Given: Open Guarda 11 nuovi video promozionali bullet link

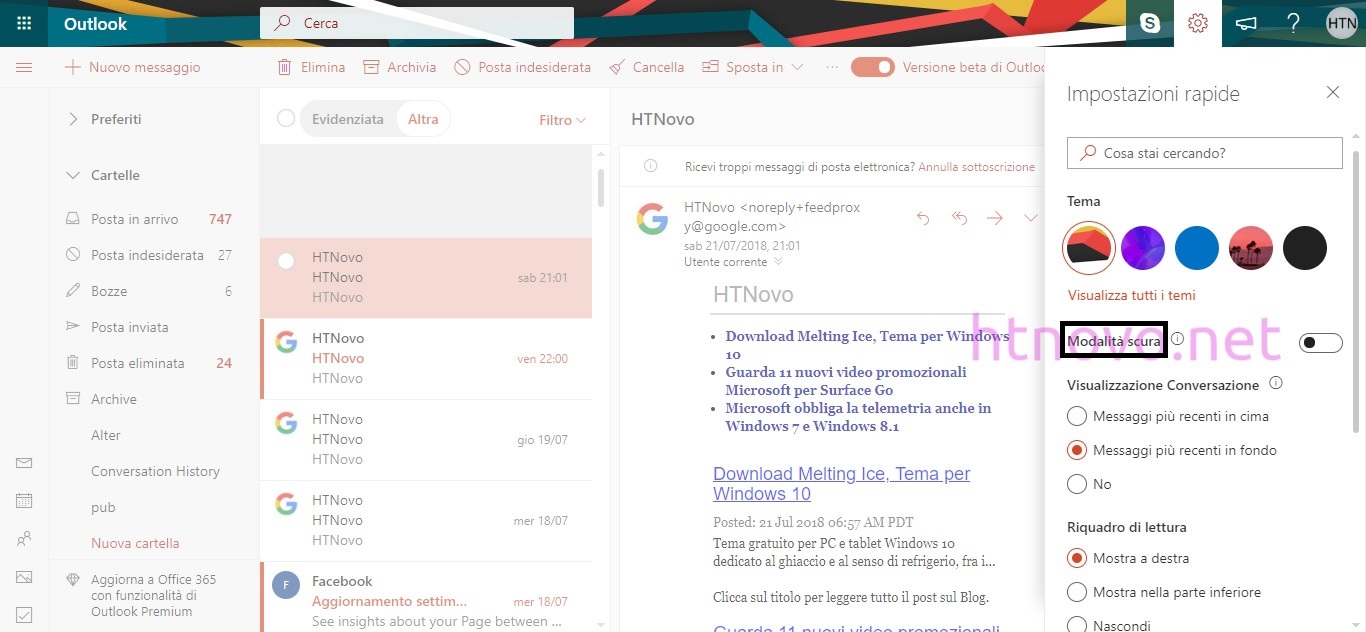Looking at the screenshot, I should tap(846, 381).
